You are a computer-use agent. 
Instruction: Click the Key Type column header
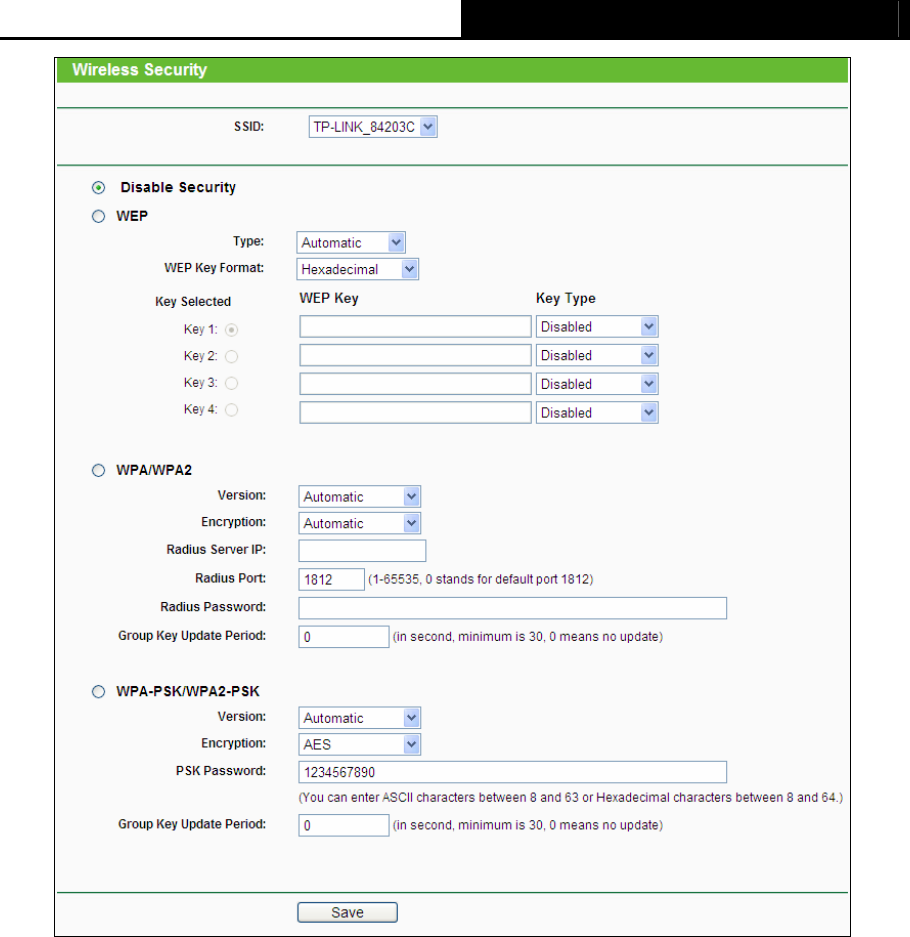pyautogui.click(x=566, y=298)
